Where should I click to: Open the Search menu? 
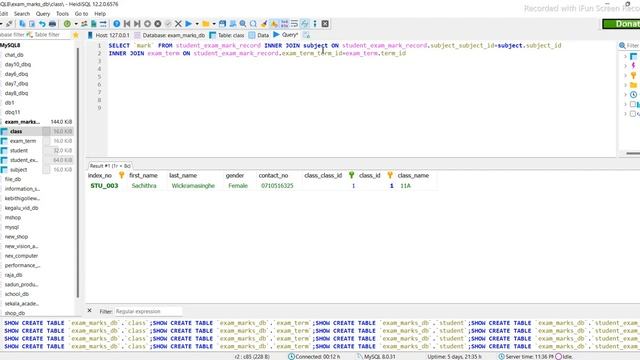point(22,13)
